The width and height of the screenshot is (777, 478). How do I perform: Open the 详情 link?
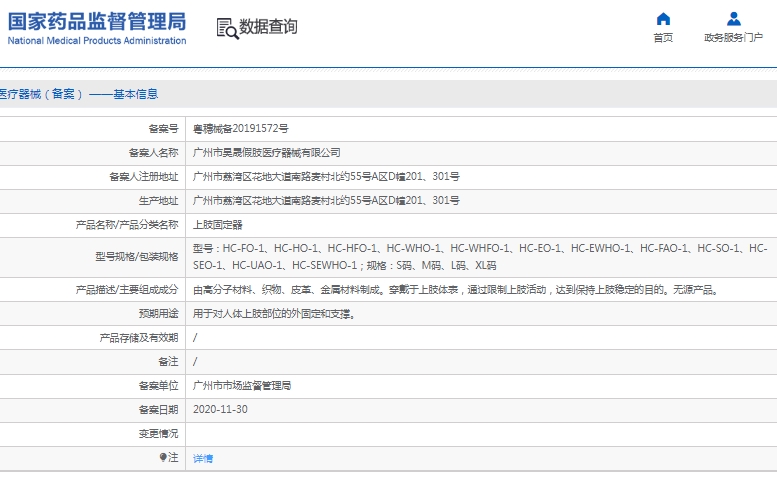pyautogui.click(x=203, y=459)
